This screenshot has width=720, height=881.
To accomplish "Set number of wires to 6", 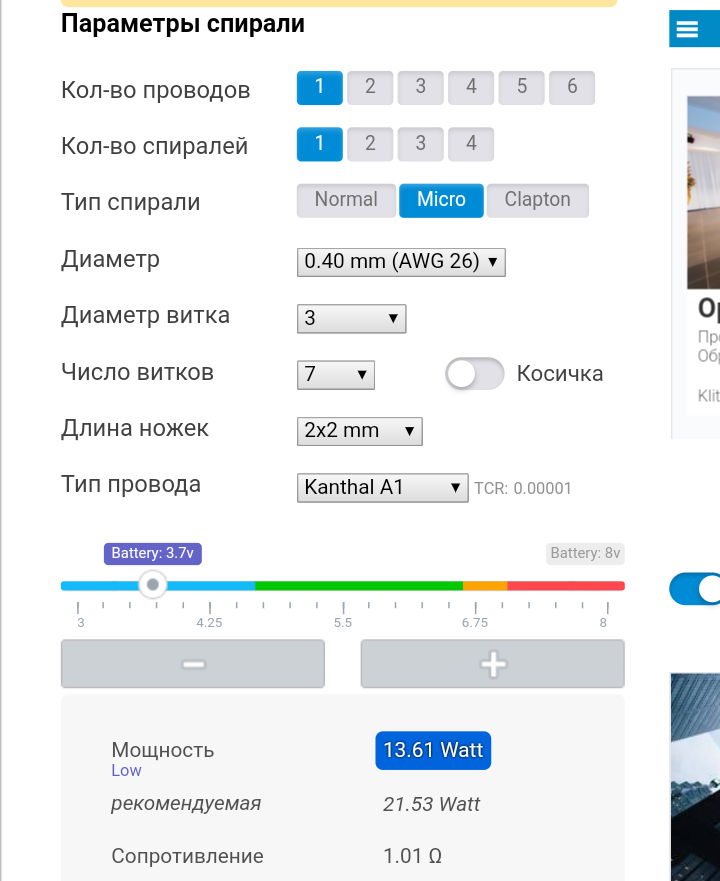I will [572, 87].
